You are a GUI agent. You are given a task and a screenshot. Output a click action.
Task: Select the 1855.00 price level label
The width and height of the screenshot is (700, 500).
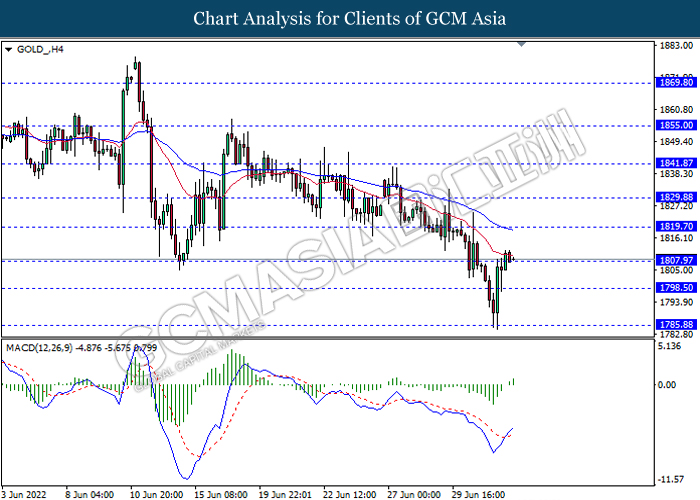point(676,125)
